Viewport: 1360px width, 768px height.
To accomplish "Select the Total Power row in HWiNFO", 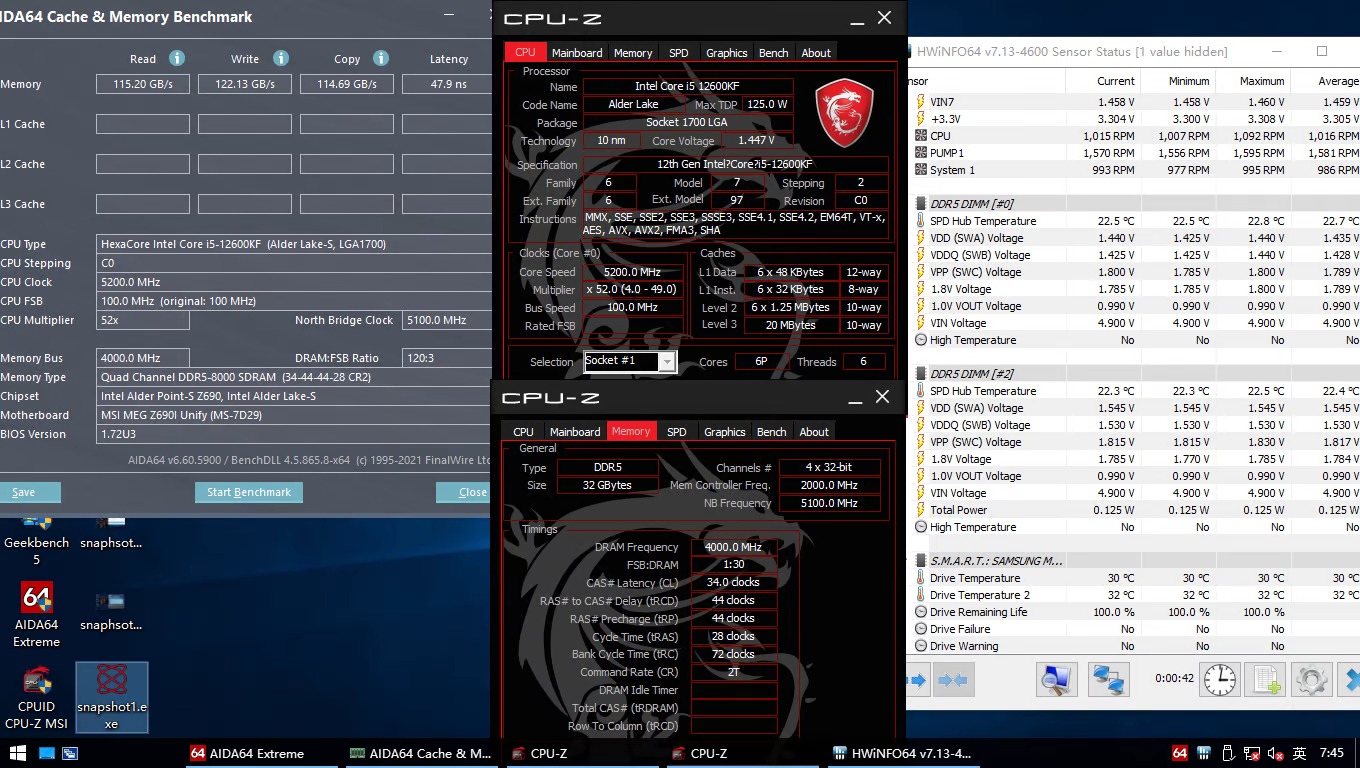I will 1132,510.
